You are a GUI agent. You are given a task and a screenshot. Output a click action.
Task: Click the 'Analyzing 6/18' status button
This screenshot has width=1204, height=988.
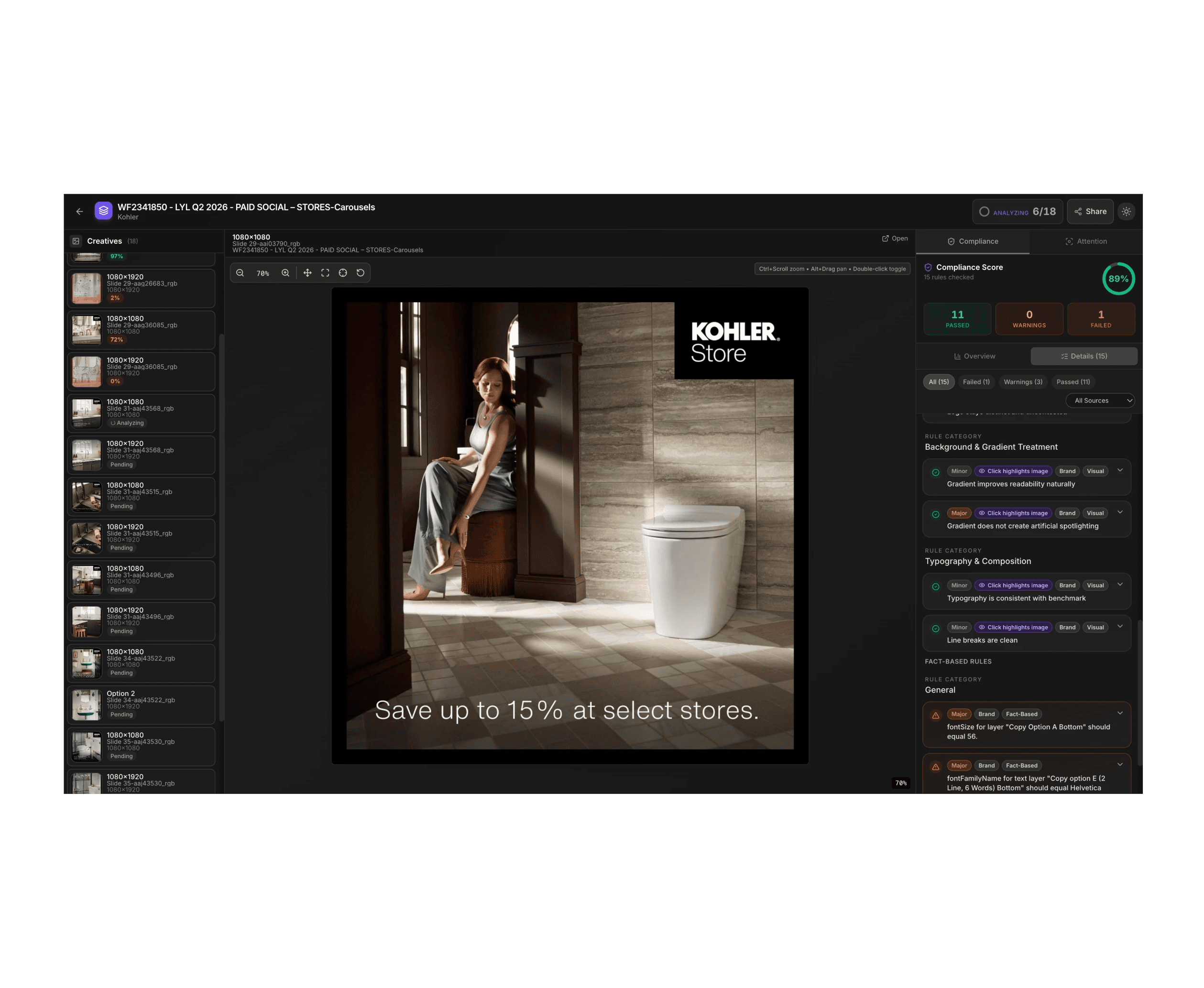pyautogui.click(x=1018, y=212)
